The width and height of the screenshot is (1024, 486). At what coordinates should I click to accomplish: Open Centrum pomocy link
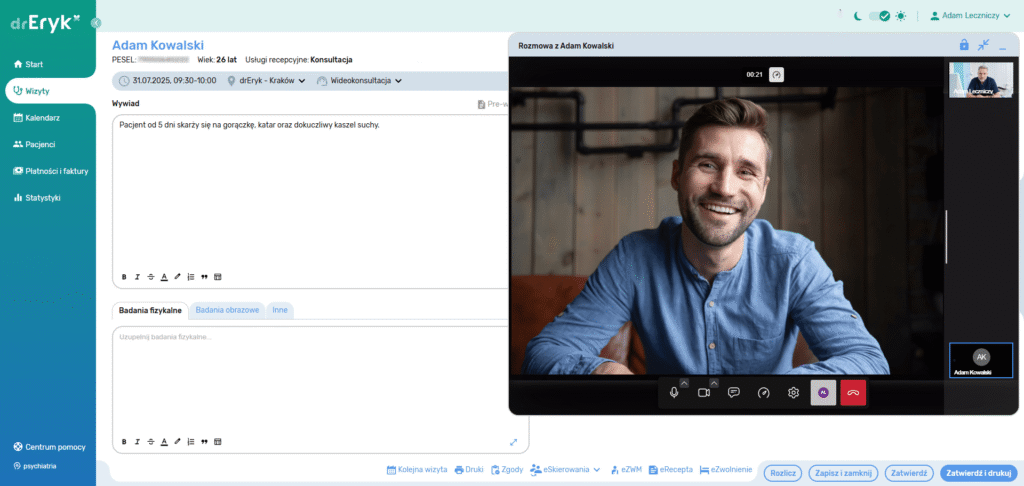tap(50, 447)
